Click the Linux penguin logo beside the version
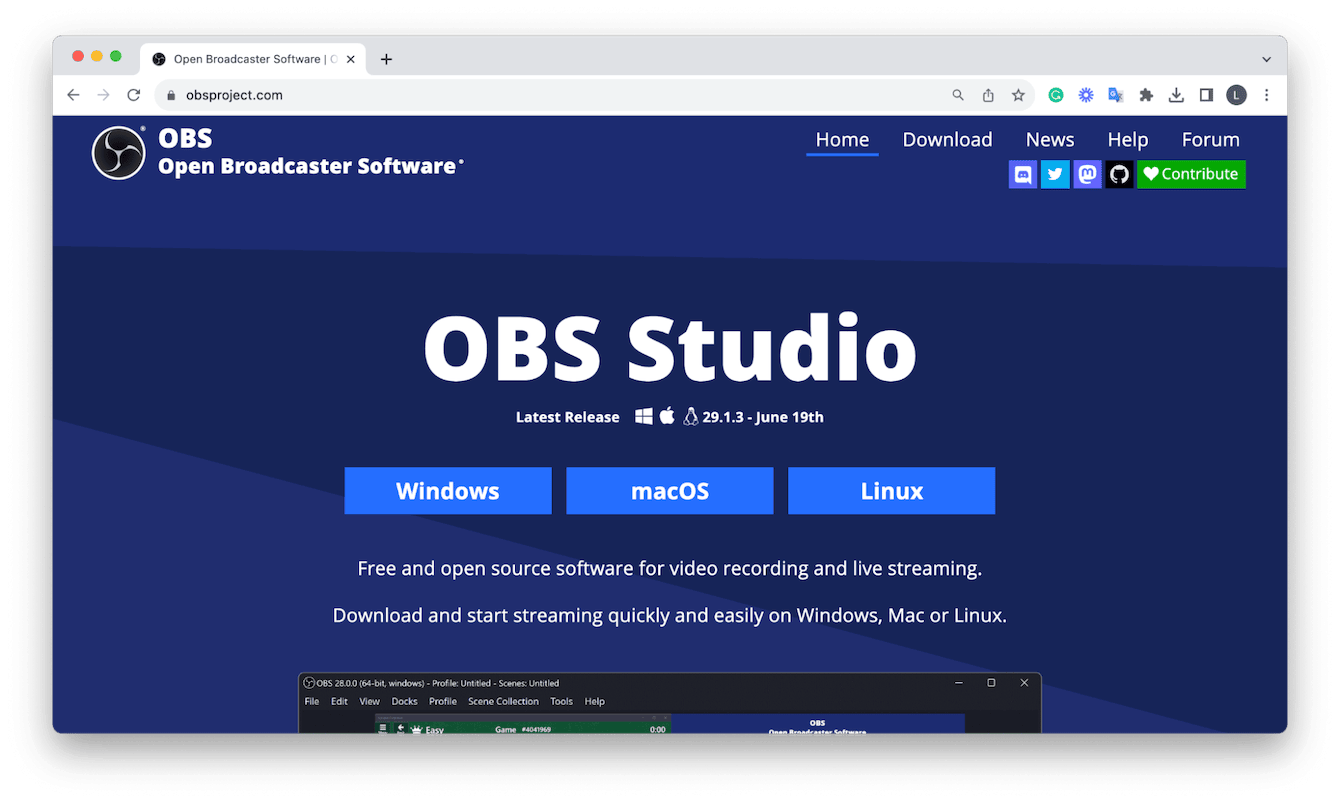Image resolution: width=1340 pixels, height=803 pixels. click(x=691, y=417)
